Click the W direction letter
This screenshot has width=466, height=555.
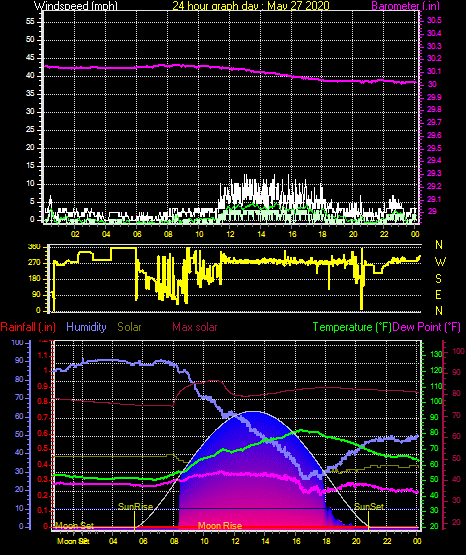pyautogui.click(x=440, y=262)
